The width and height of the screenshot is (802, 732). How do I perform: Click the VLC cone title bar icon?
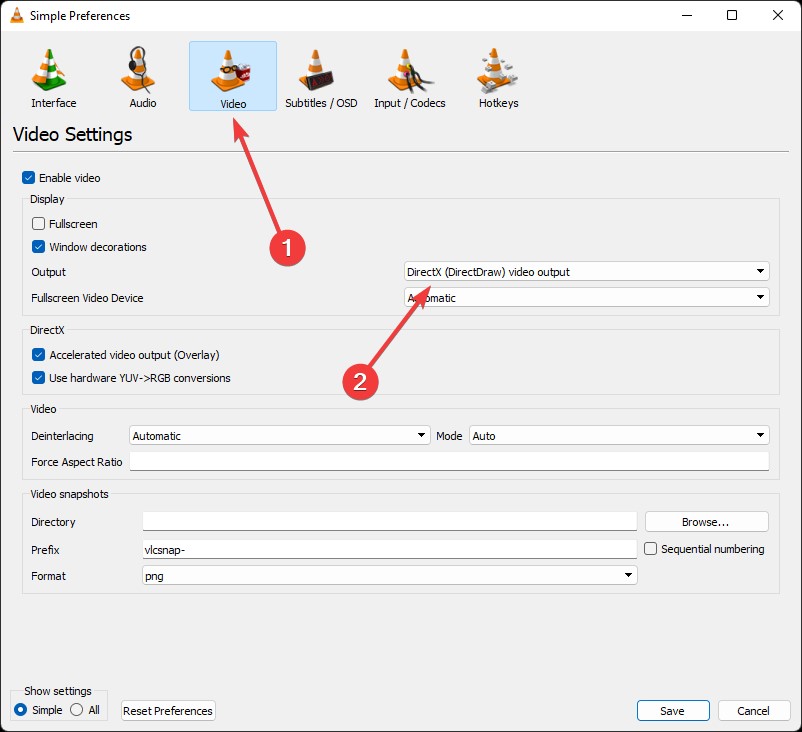(17, 15)
